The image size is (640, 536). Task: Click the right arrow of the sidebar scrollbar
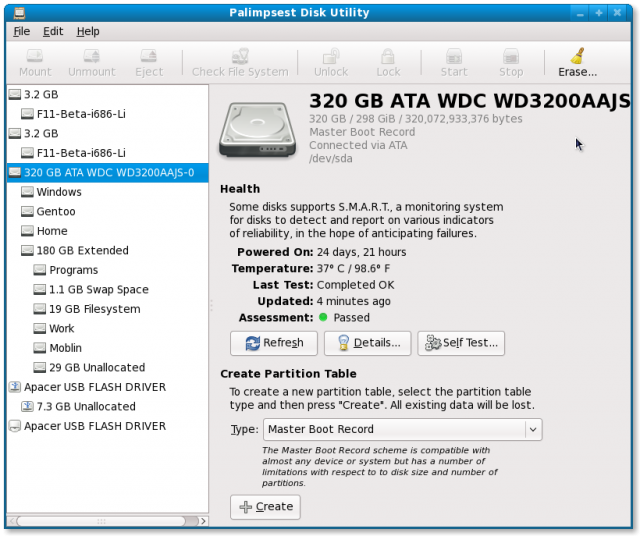[x=203, y=521]
